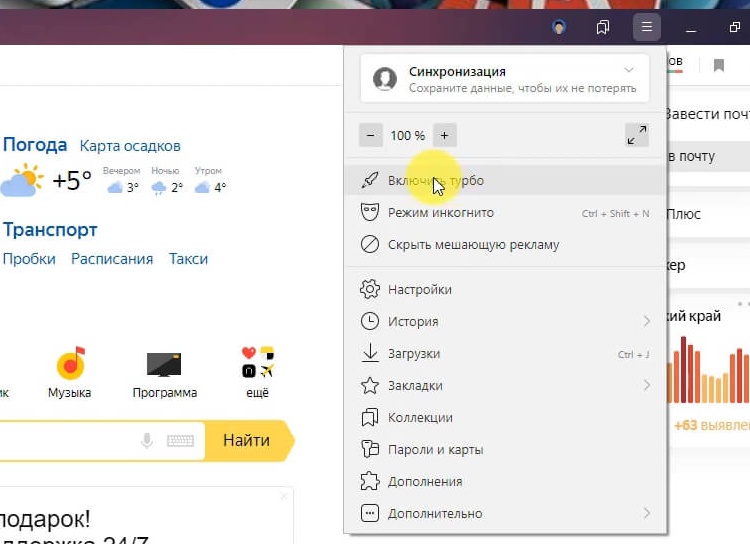This screenshot has width=750, height=544.
Task: Open Дополнения from the menu
Action: (505, 482)
